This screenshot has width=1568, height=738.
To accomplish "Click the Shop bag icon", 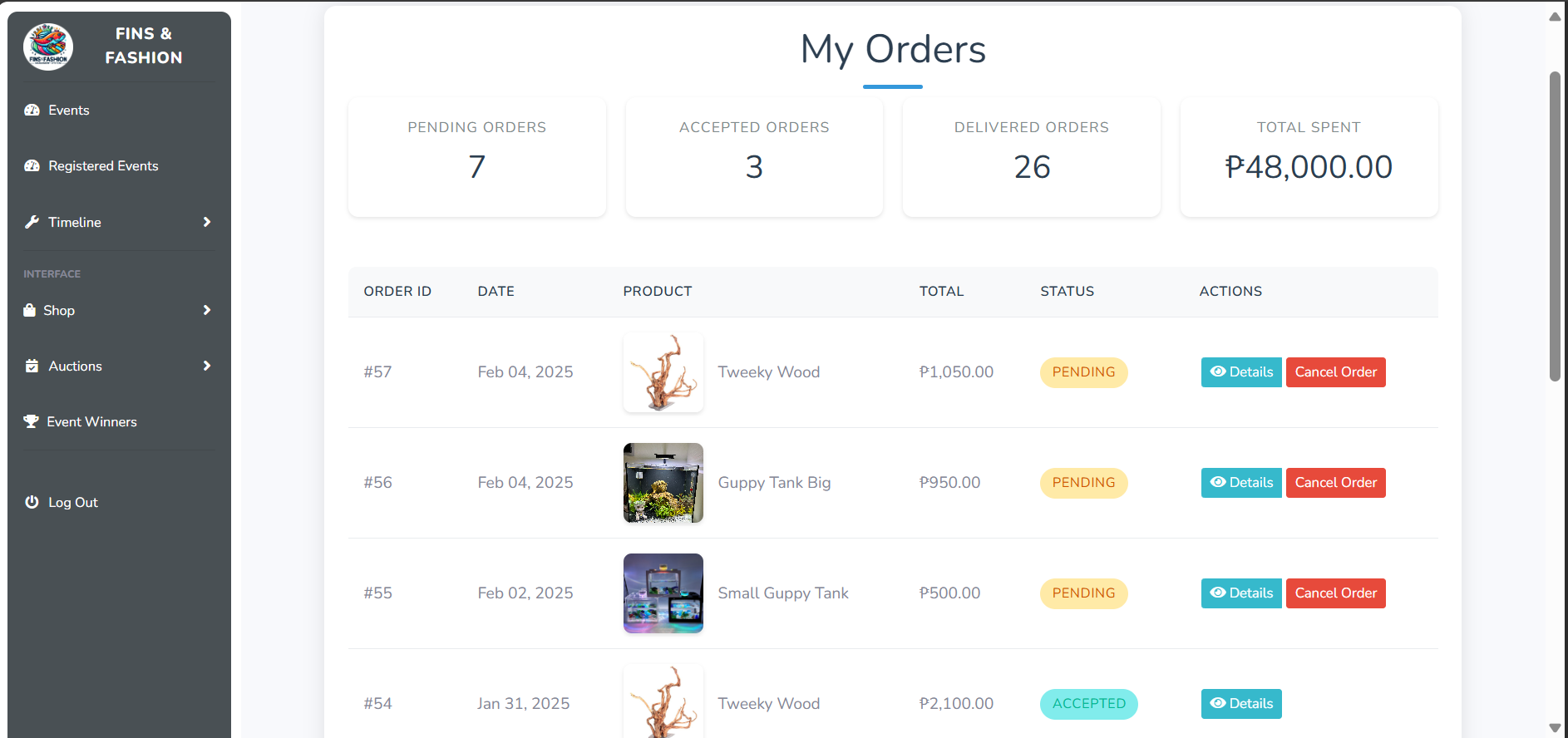I will coord(30,310).
